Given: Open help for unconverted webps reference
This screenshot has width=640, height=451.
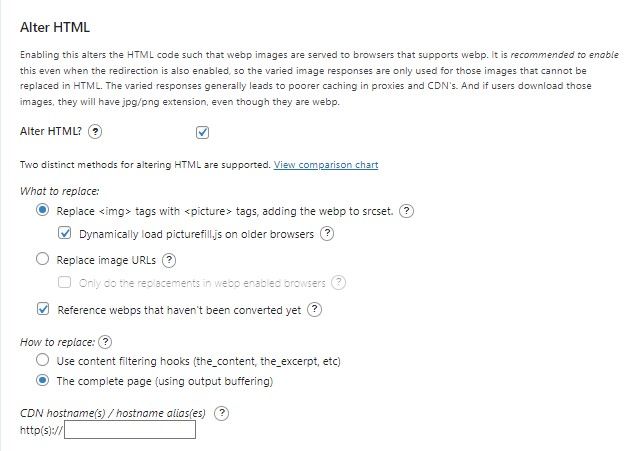Looking at the screenshot, I should [314, 310].
